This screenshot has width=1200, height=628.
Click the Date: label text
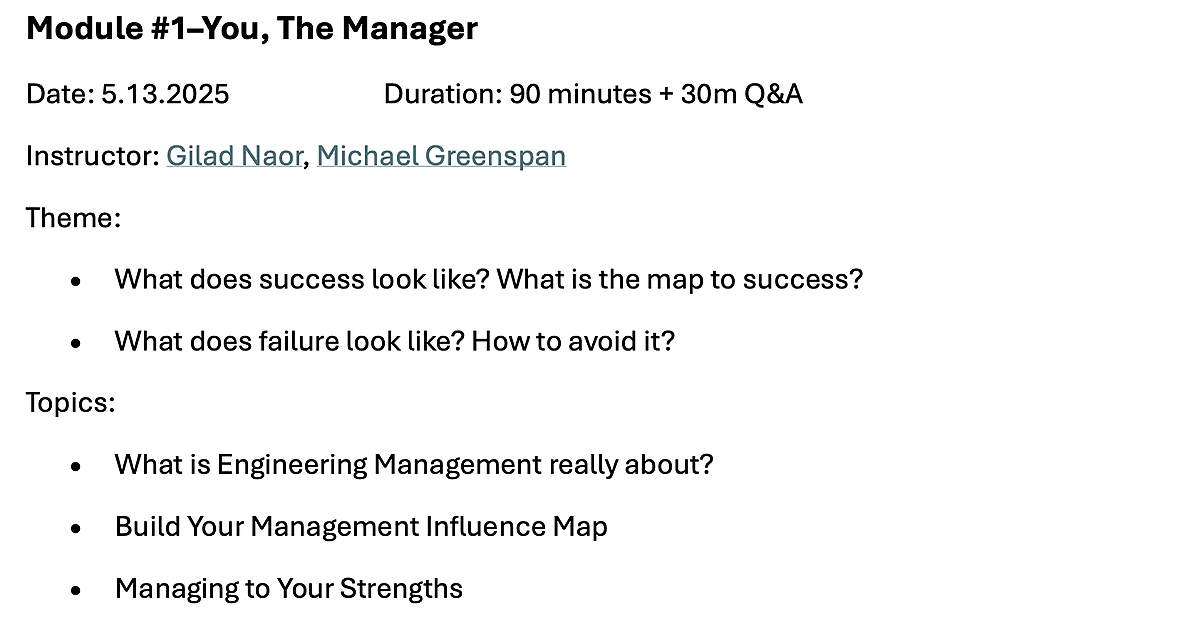pyautogui.click(x=60, y=95)
